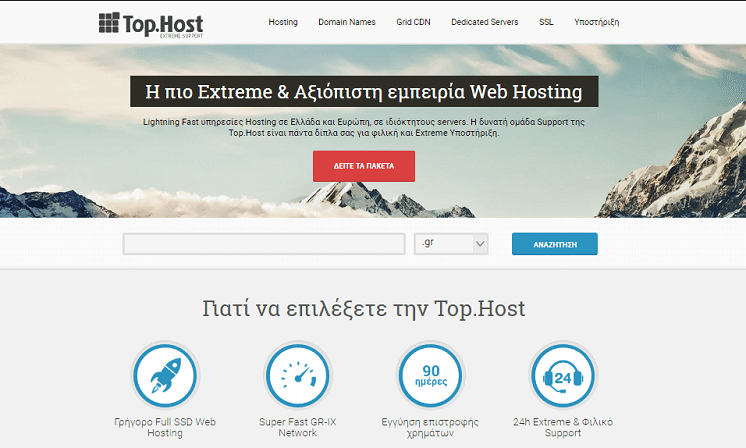Click 'Εγγύηση επιστροφής χρημάτων' text
This screenshot has width=746, height=448.
coord(430,427)
